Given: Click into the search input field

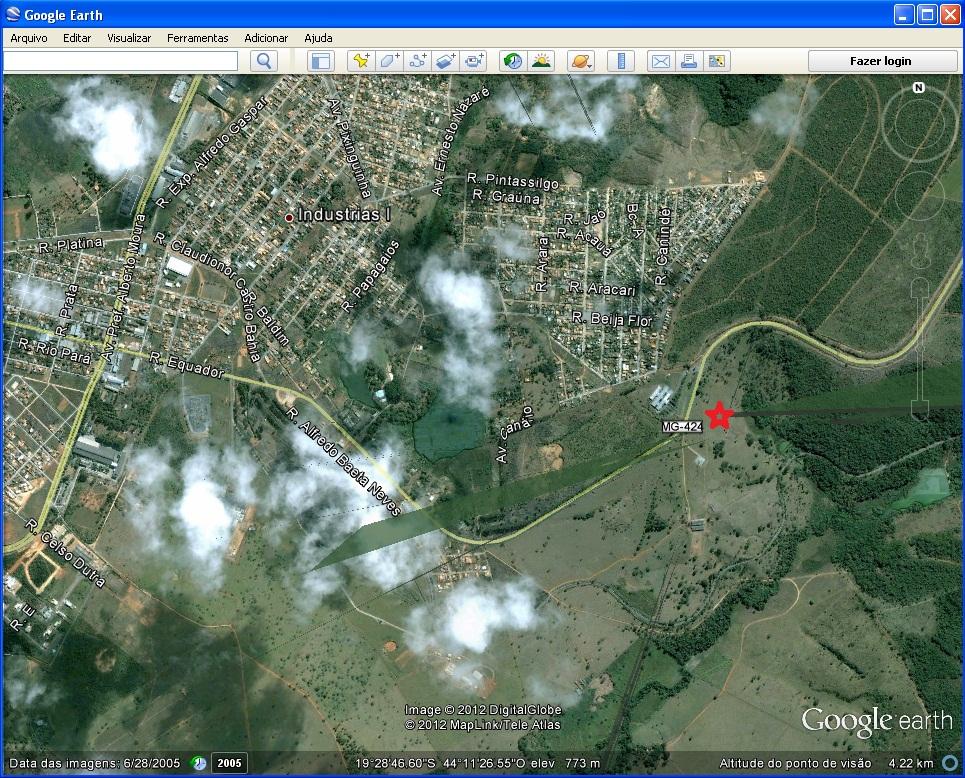Looking at the screenshot, I should click(121, 61).
